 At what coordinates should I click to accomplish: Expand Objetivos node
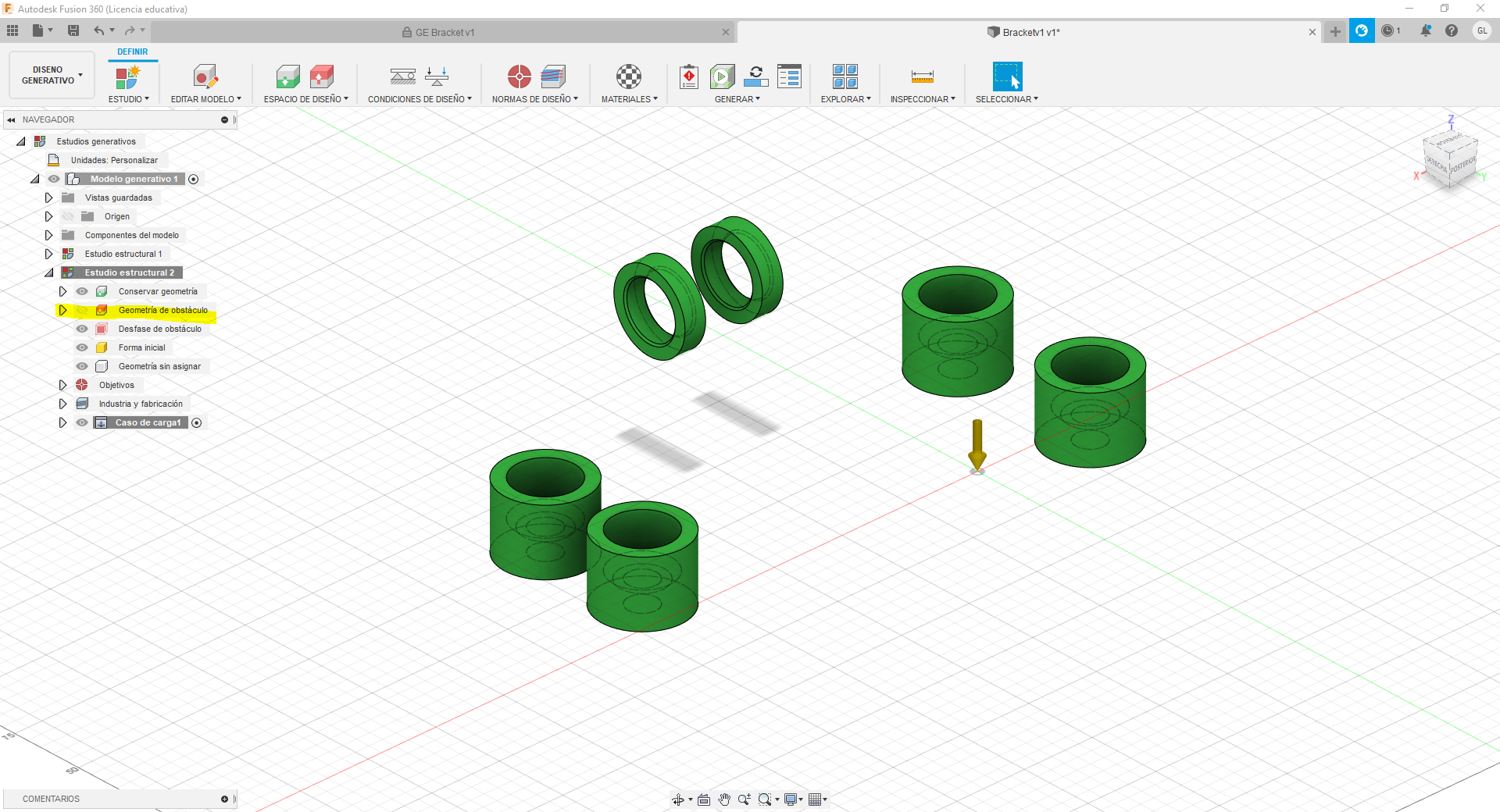click(x=62, y=385)
